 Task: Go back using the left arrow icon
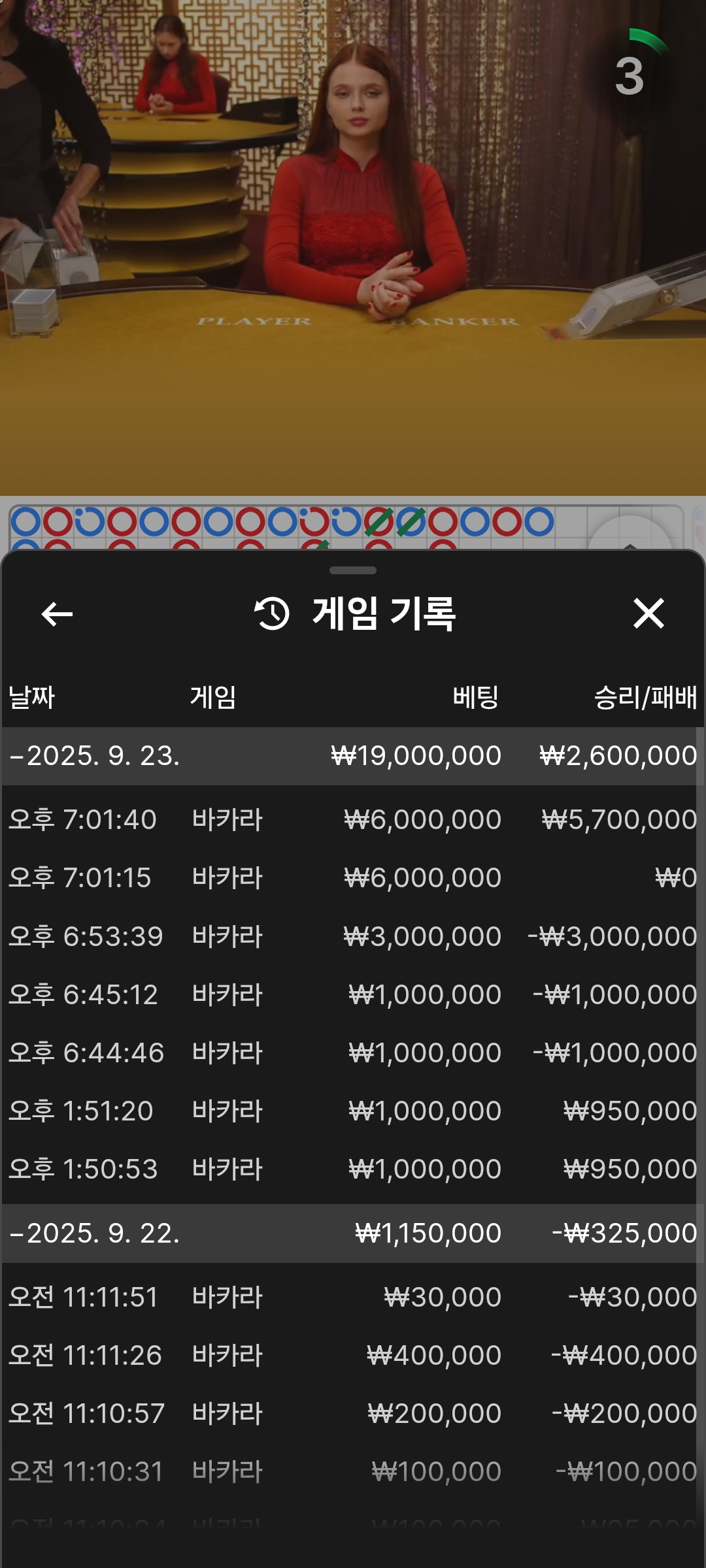(x=57, y=614)
